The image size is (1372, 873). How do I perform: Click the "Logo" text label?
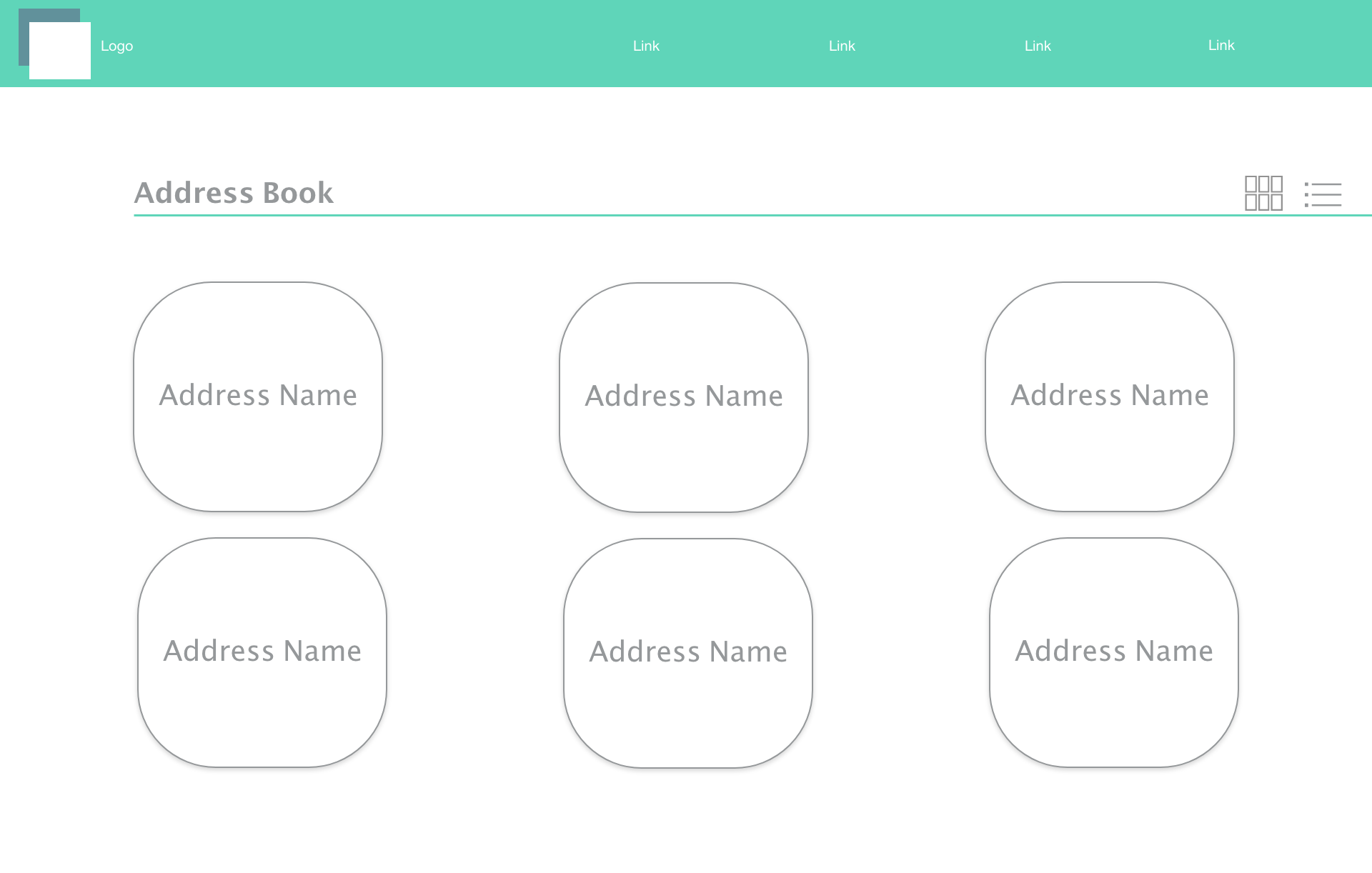pos(116,46)
